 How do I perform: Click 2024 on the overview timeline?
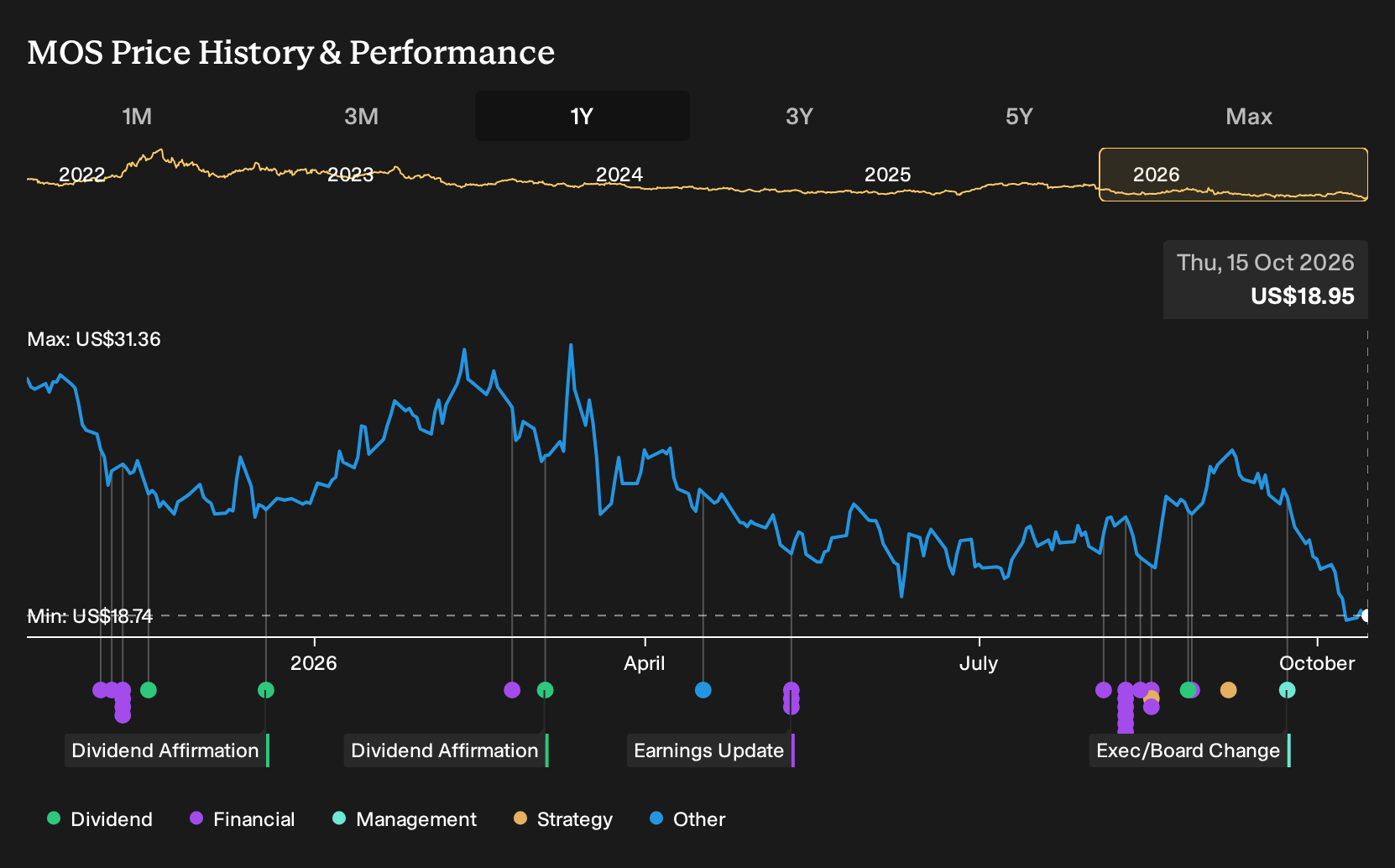[x=619, y=175]
